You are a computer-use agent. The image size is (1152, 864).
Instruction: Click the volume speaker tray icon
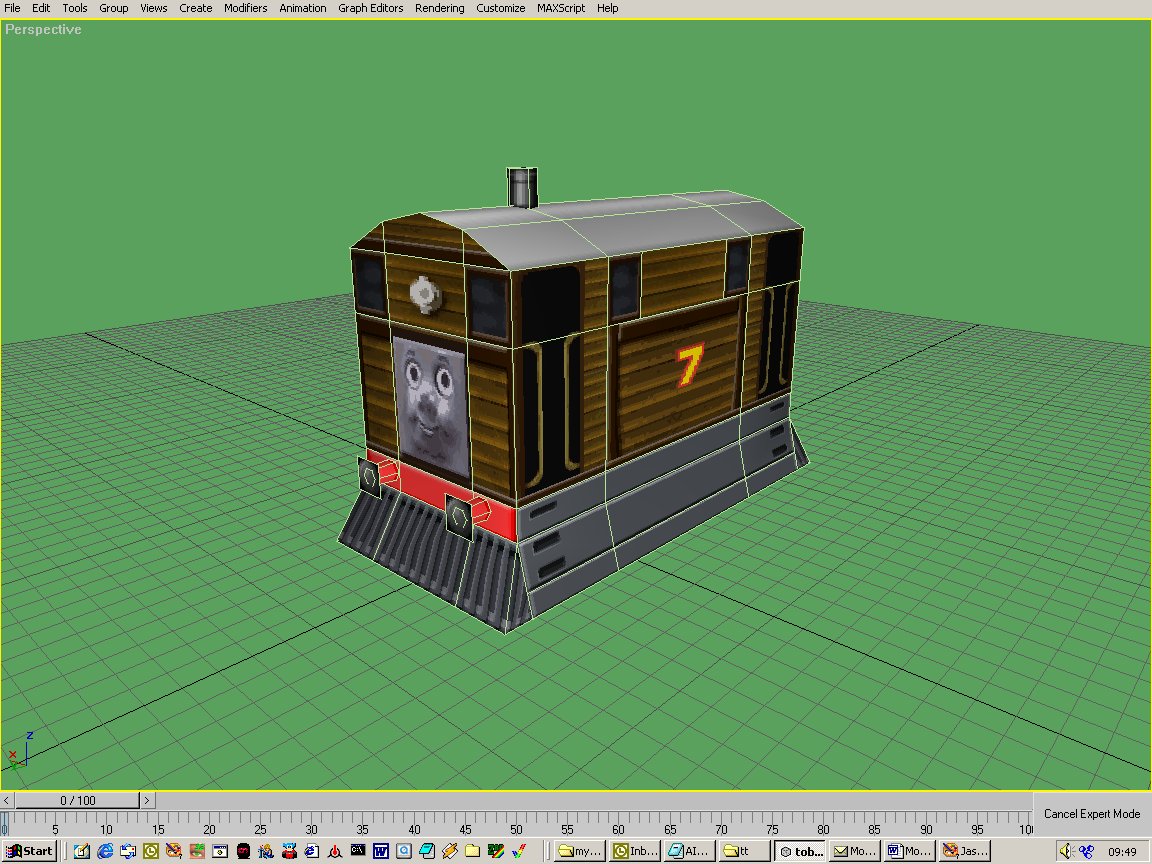1067,852
